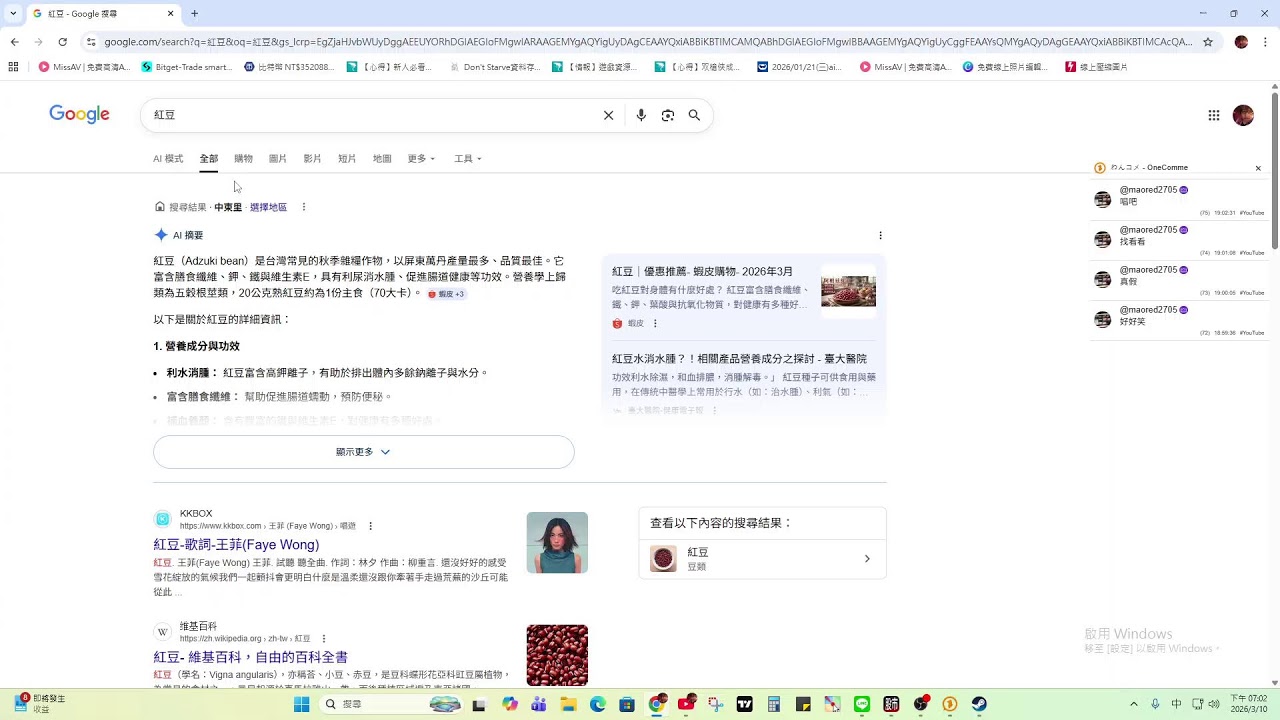Open the Faye Wong thumbnail image
Screen dimensions: 1280x720
coord(557,543)
